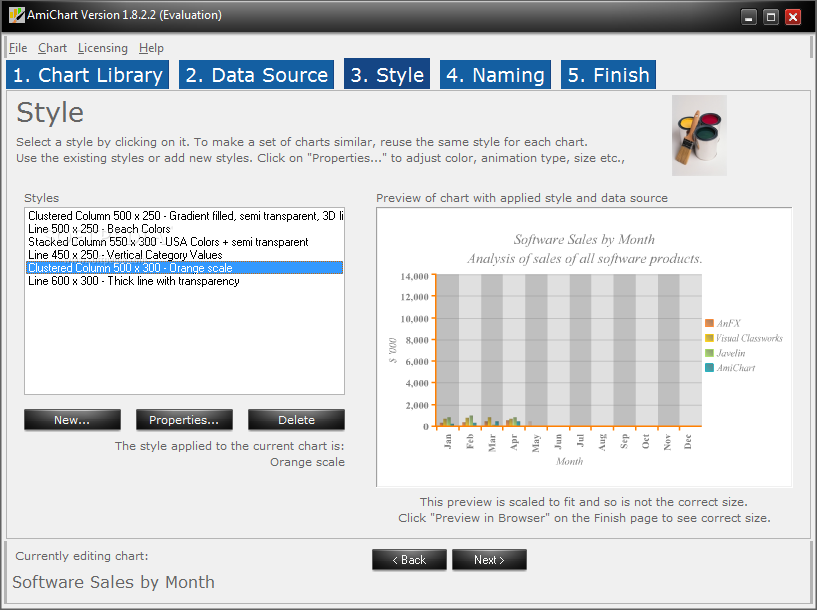Viewport: 817px width, 610px height.
Task: Minimize the AmiChart window
Action: coord(749,17)
